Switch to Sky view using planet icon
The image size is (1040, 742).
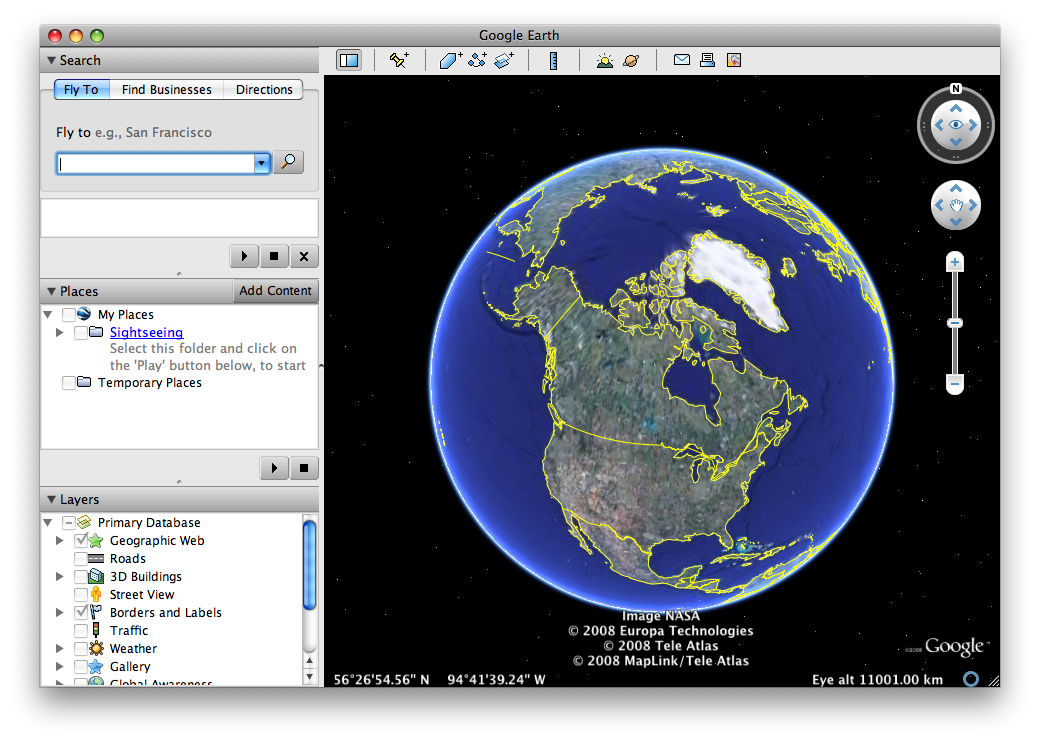pyautogui.click(x=632, y=60)
